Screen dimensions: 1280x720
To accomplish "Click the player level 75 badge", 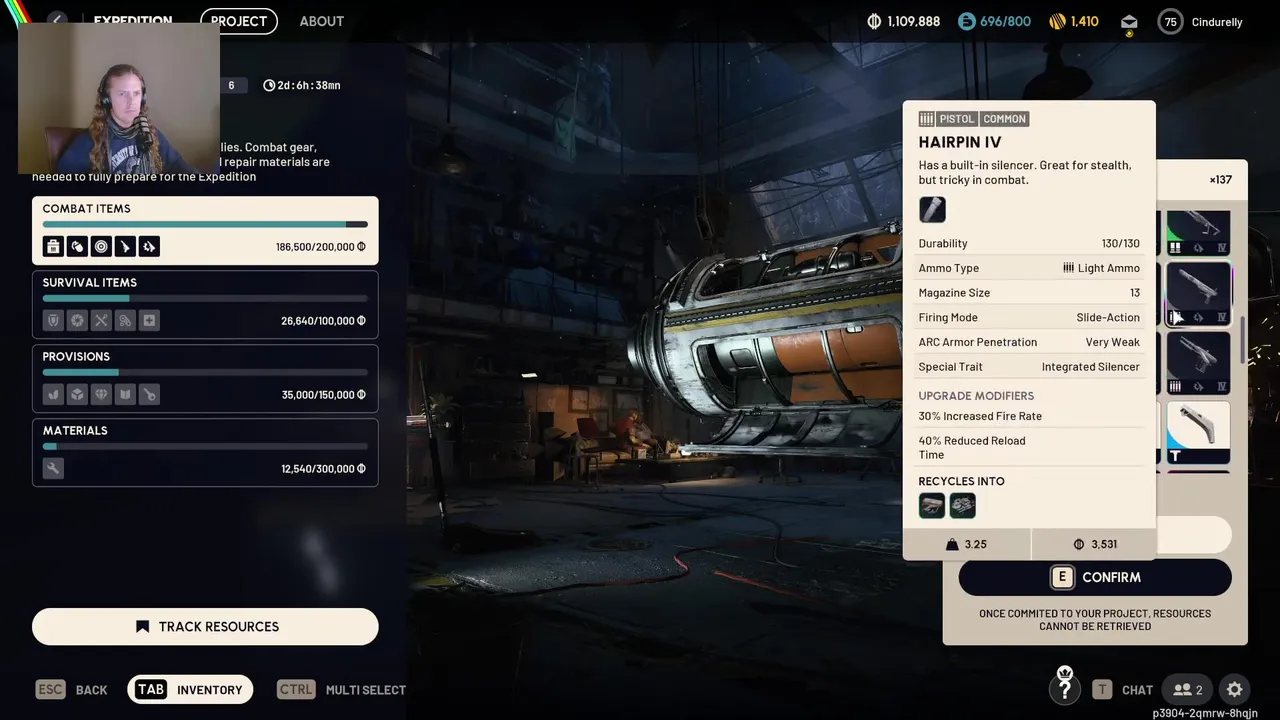I will (x=1170, y=22).
